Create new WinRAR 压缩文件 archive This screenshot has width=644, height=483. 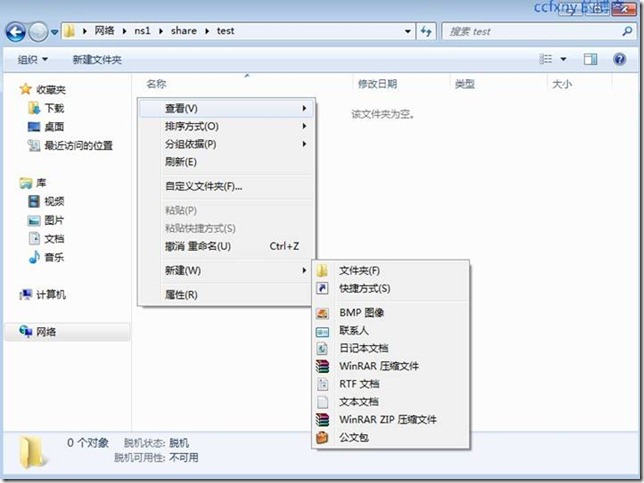click(x=391, y=366)
